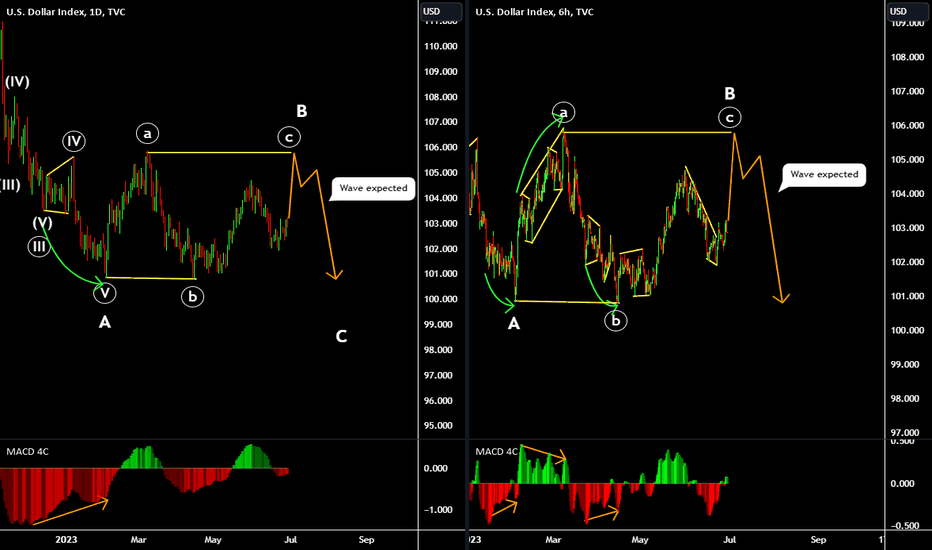Click 'Mar' on the 6h chart time axis
Viewport: 932px width, 550px height.
point(553,540)
